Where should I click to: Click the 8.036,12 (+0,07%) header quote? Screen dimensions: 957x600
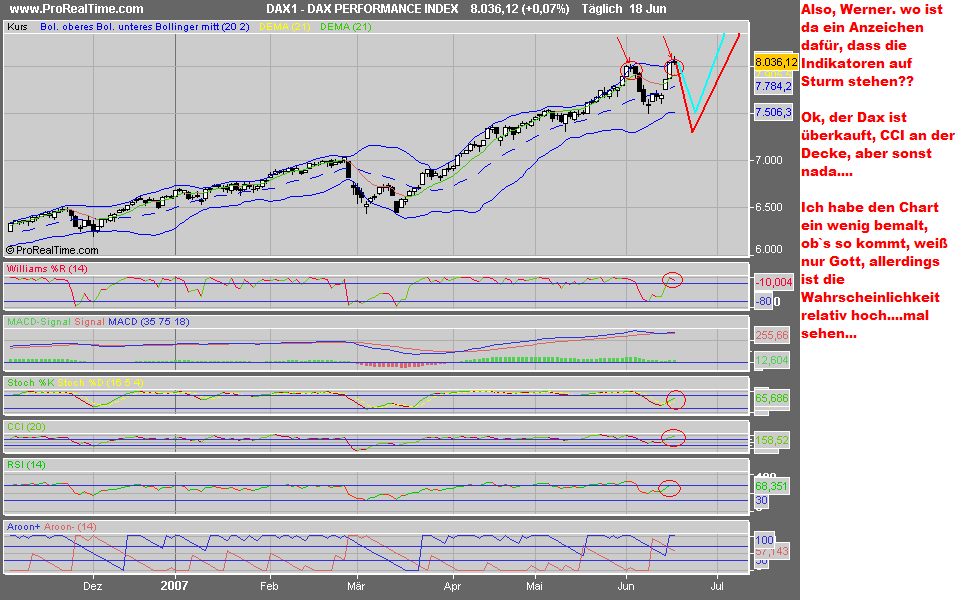coord(519,9)
